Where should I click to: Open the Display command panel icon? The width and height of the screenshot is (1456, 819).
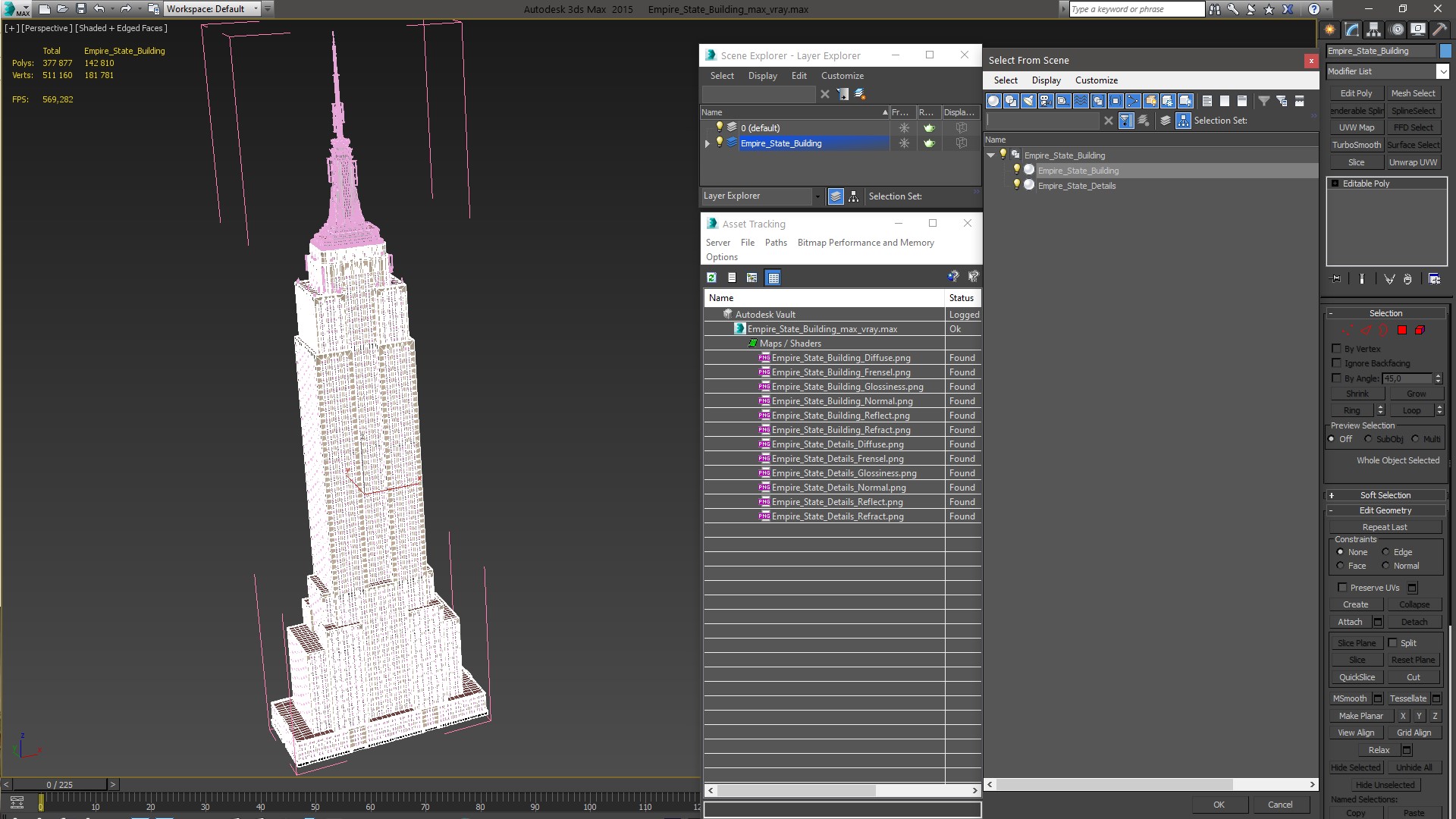[x=1418, y=30]
